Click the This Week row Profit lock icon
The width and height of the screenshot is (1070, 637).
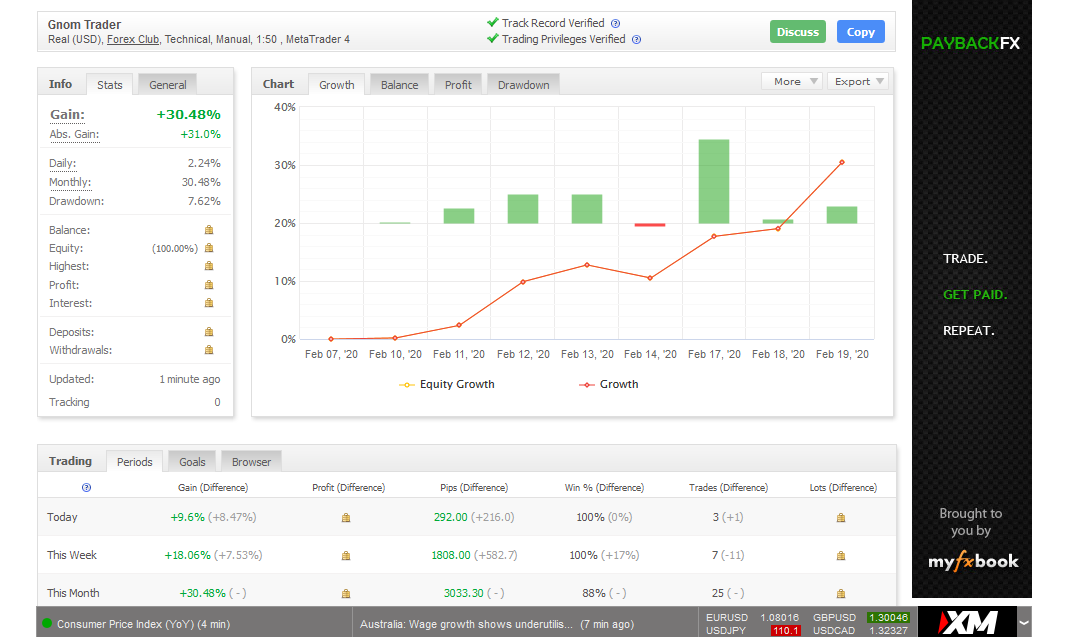click(346, 556)
